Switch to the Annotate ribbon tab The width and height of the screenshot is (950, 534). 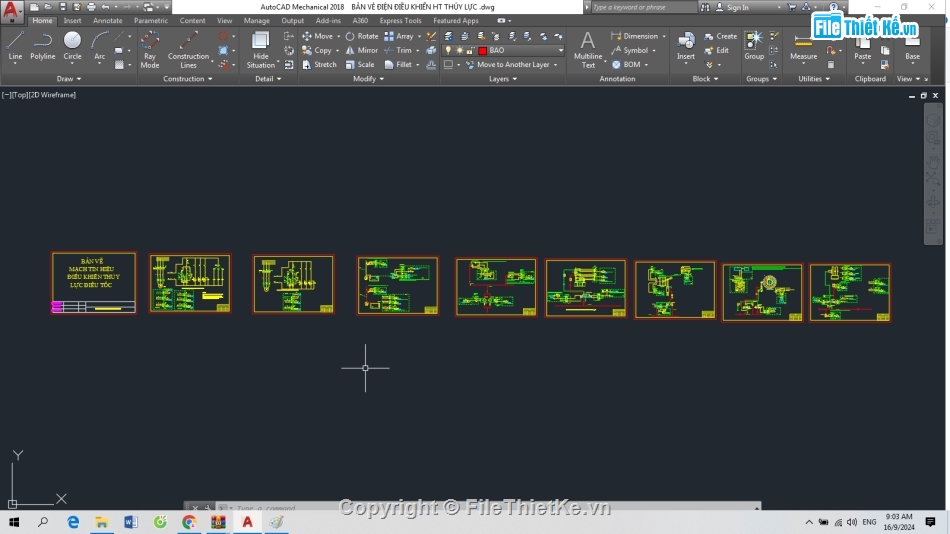tap(107, 21)
